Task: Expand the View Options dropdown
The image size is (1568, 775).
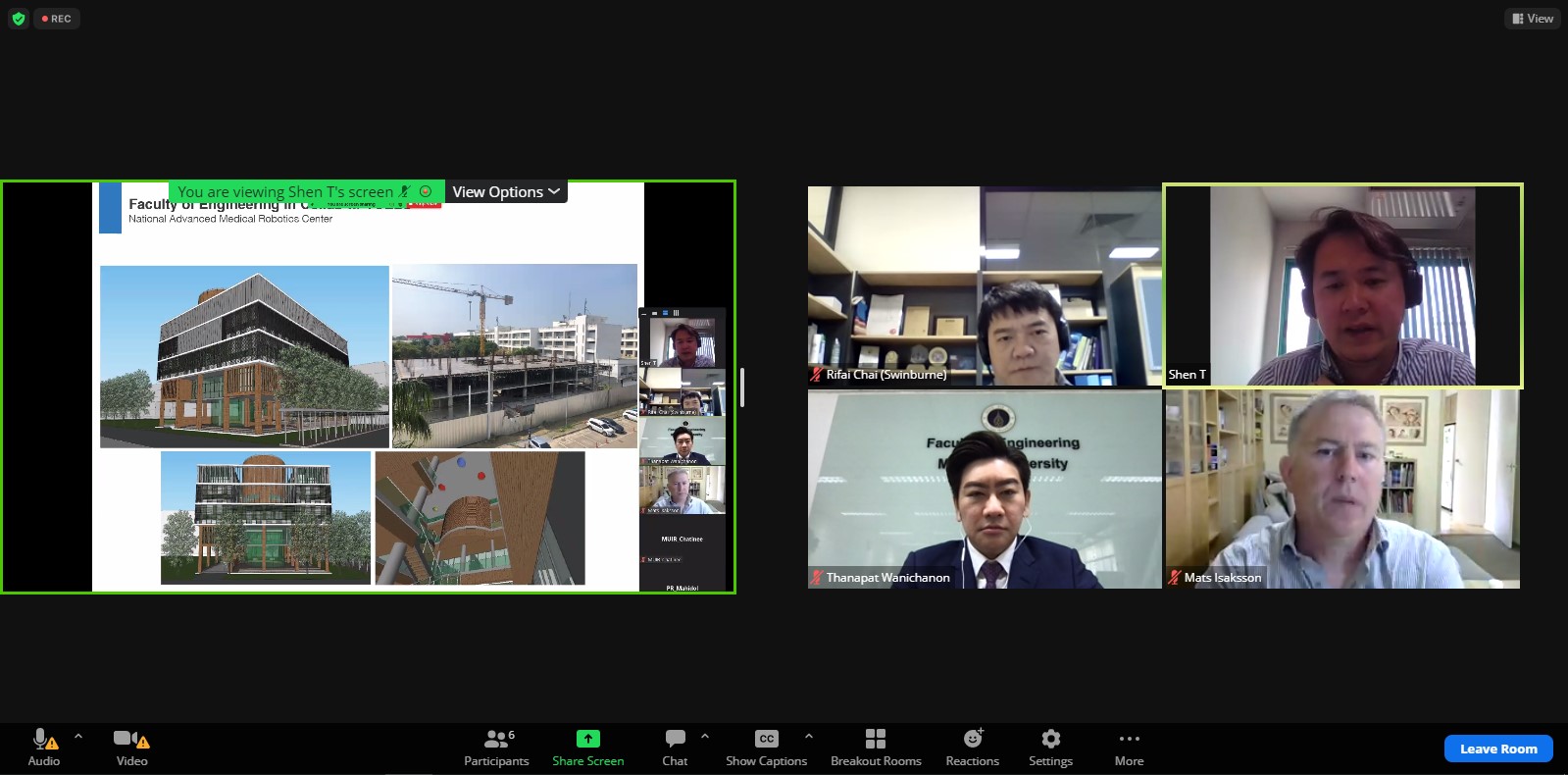Action: 506,192
